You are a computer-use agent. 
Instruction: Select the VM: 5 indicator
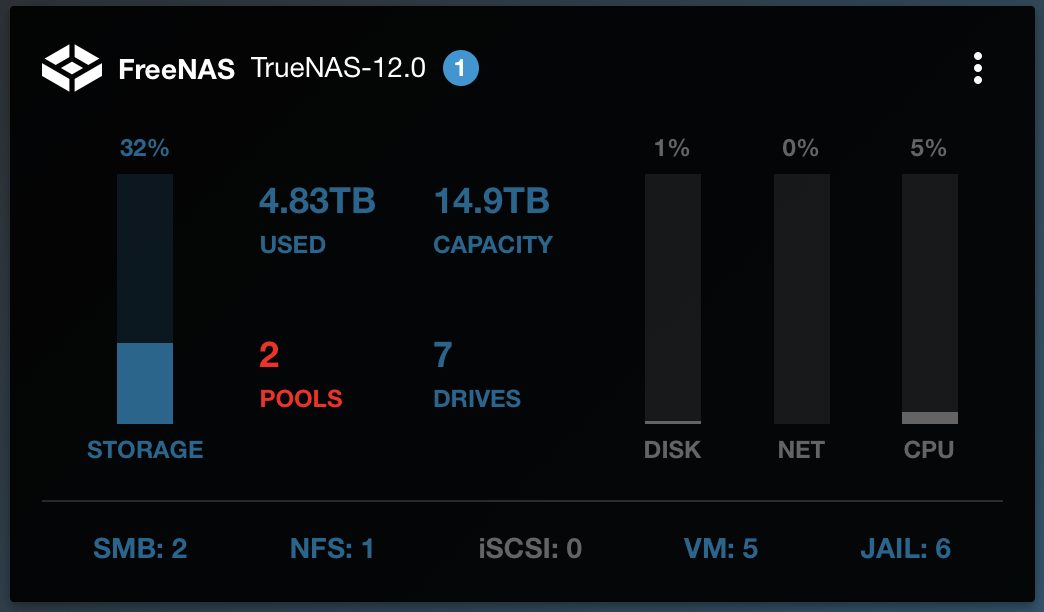pos(720,549)
